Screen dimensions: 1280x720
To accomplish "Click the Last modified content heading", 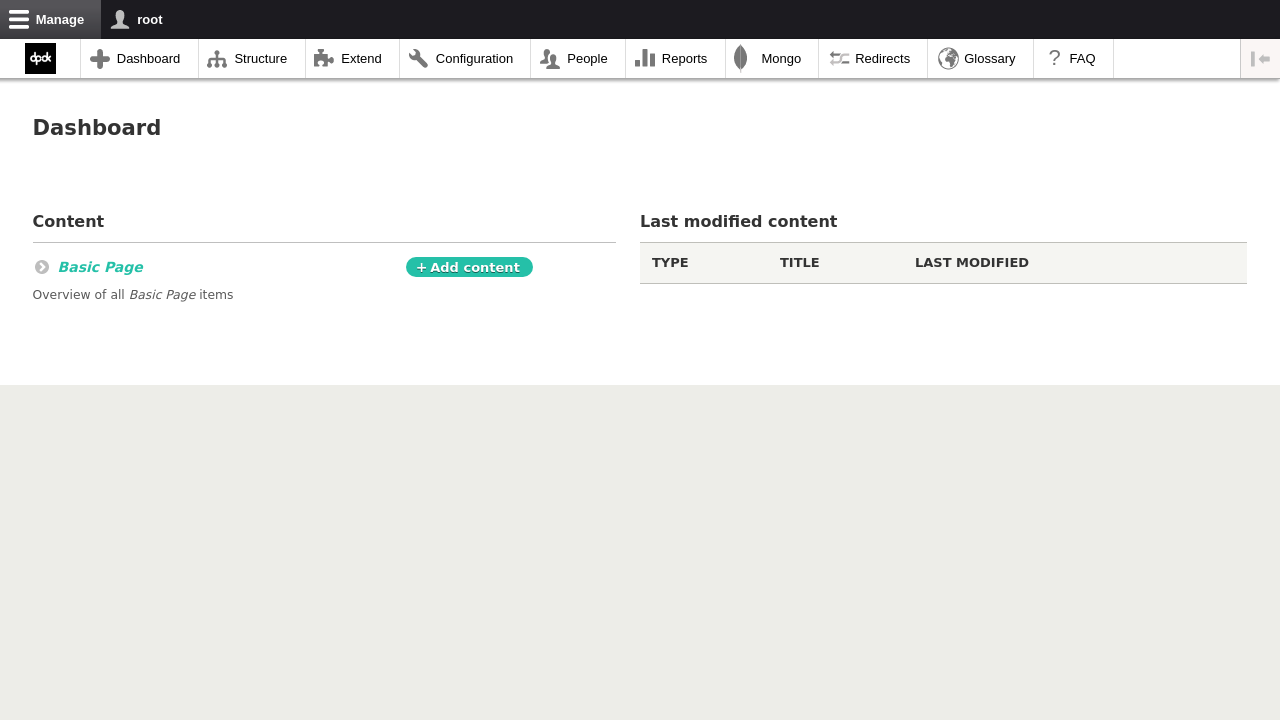I will [x=738, y=222].
